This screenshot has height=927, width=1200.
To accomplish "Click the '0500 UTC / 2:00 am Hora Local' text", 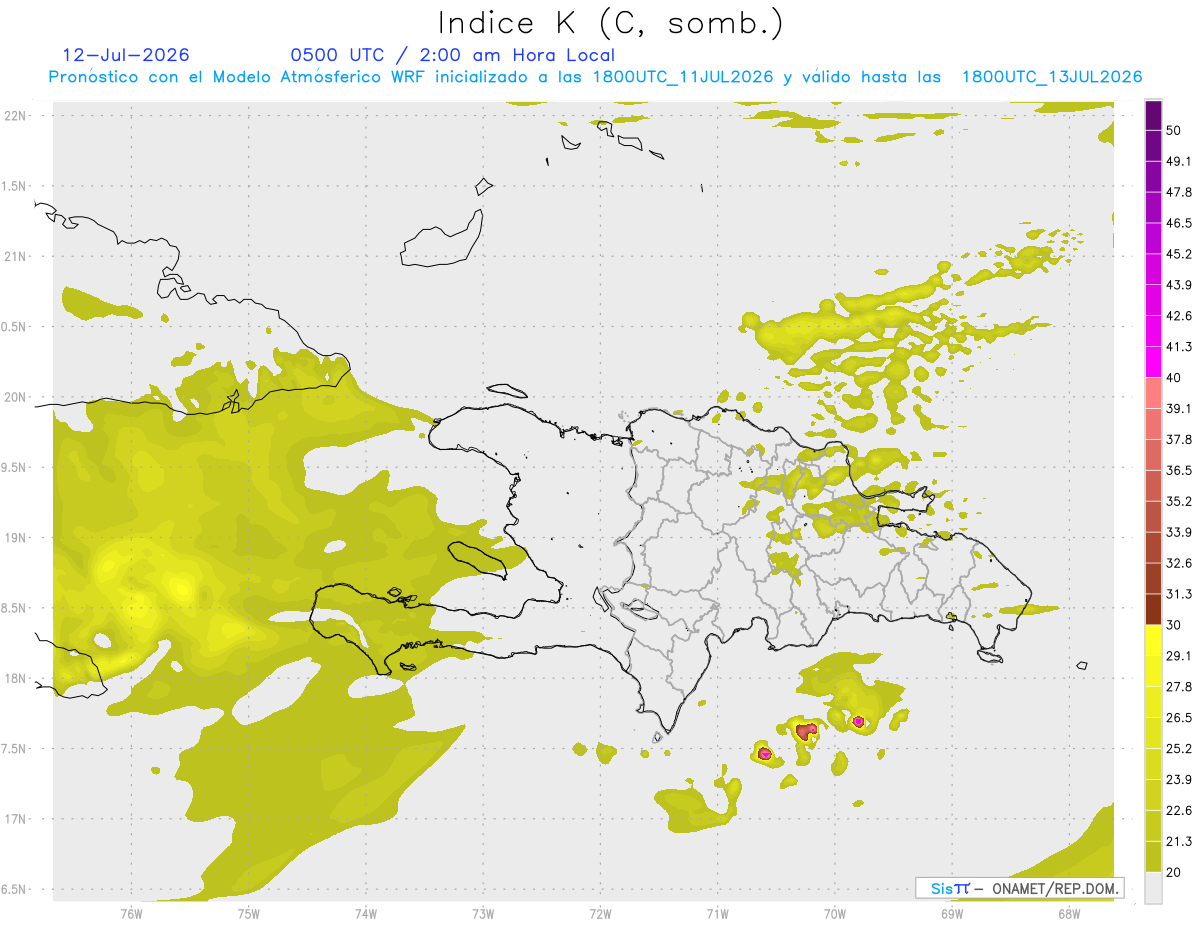I will (x=452, y=55).
